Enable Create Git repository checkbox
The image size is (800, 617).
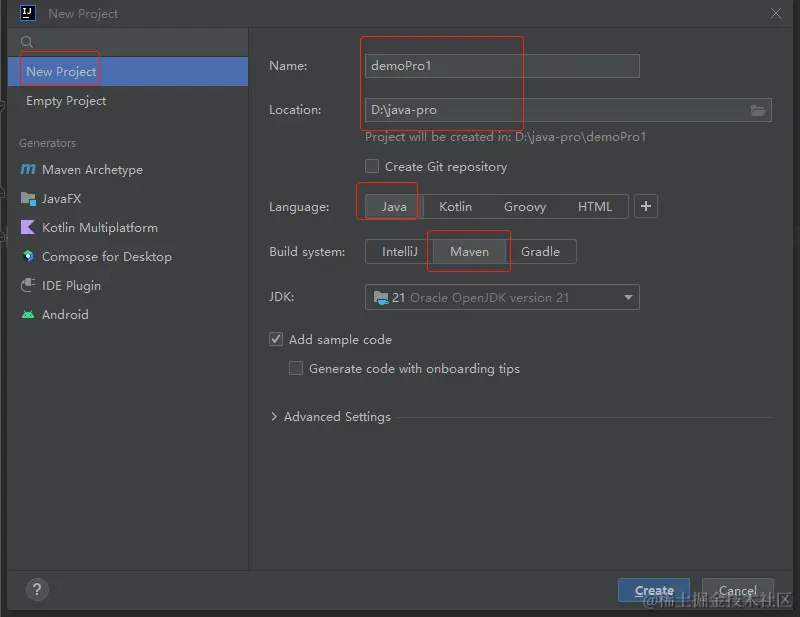coord(372,166)
